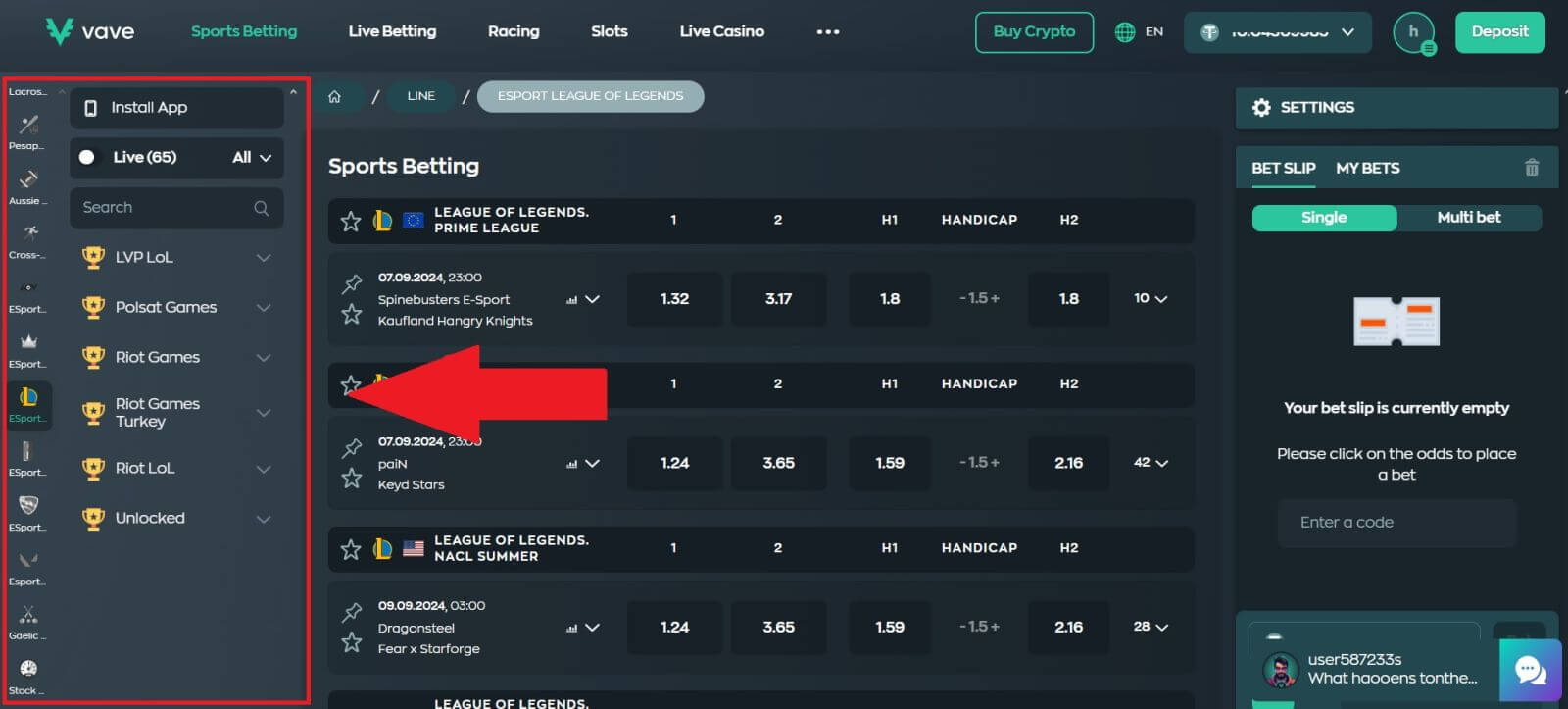This screenshot has width=1568, height=709.
Task: Click the Buy Crypto button
Action: coord(1033,32)
